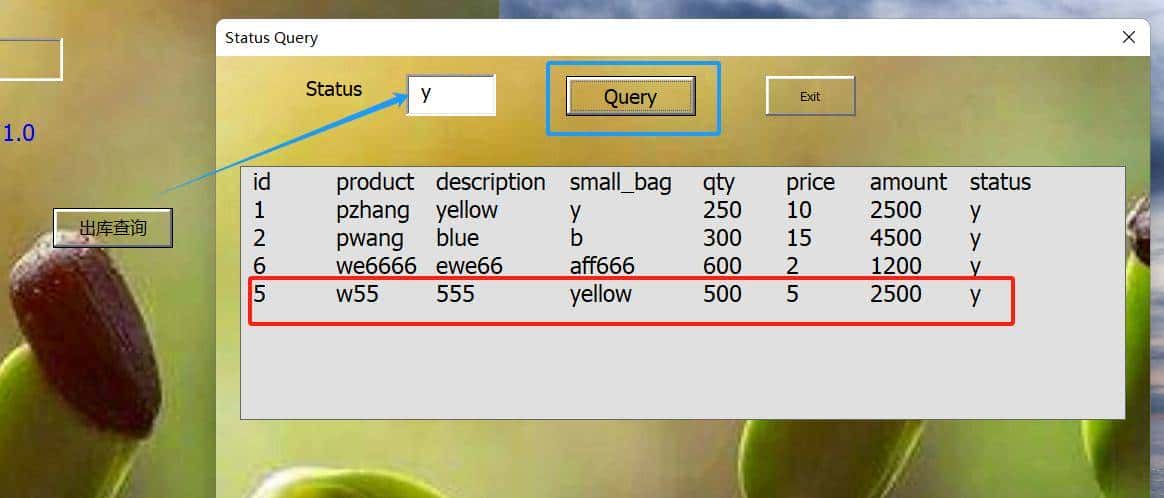The image size is (1164, 498).
Task: Click the qty value 250
Action: click(x=722, y=210)
